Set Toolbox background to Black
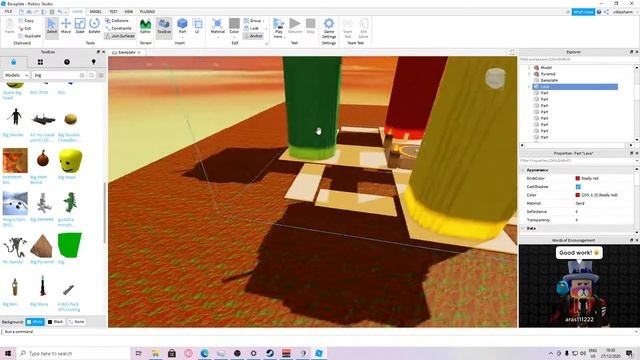 (56, 322)
